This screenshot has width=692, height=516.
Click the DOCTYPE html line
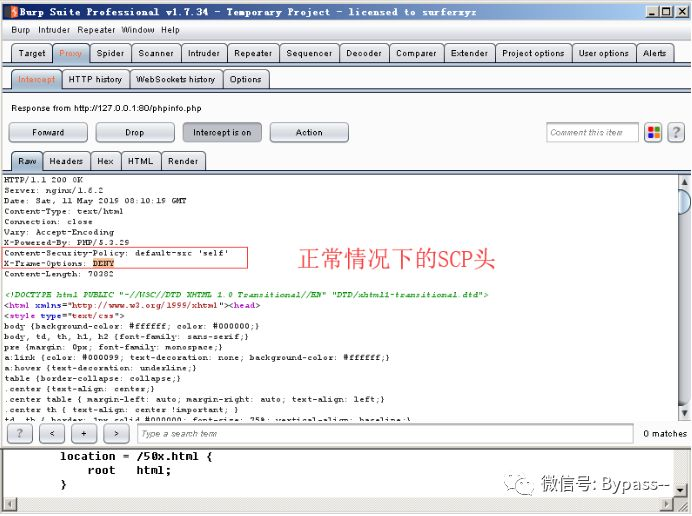[x=246, y=294]
